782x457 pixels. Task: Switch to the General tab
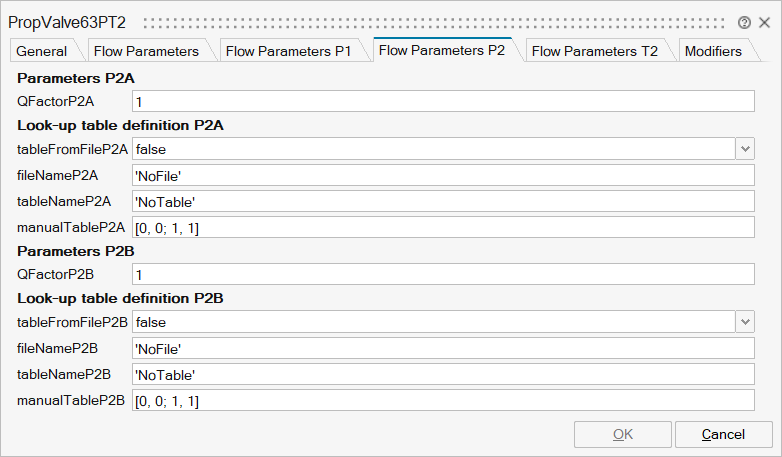click(x=42, y=51)
